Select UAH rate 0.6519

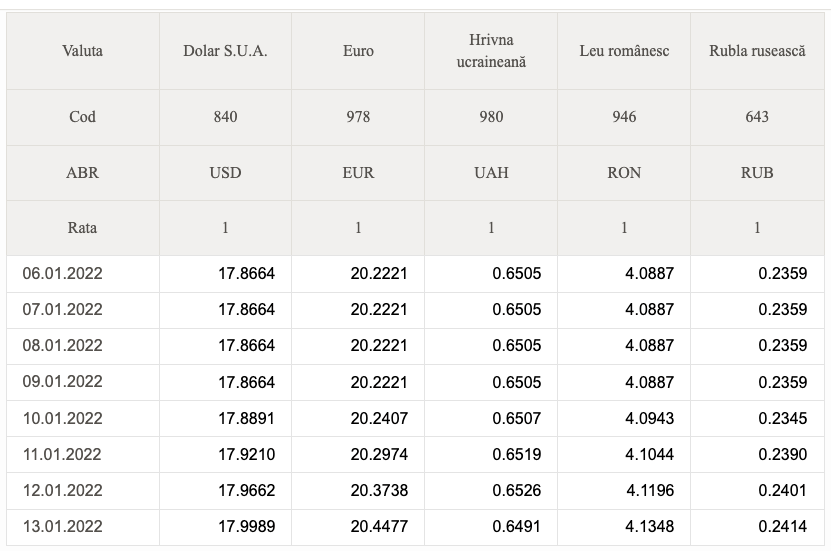tap(517, 455)
